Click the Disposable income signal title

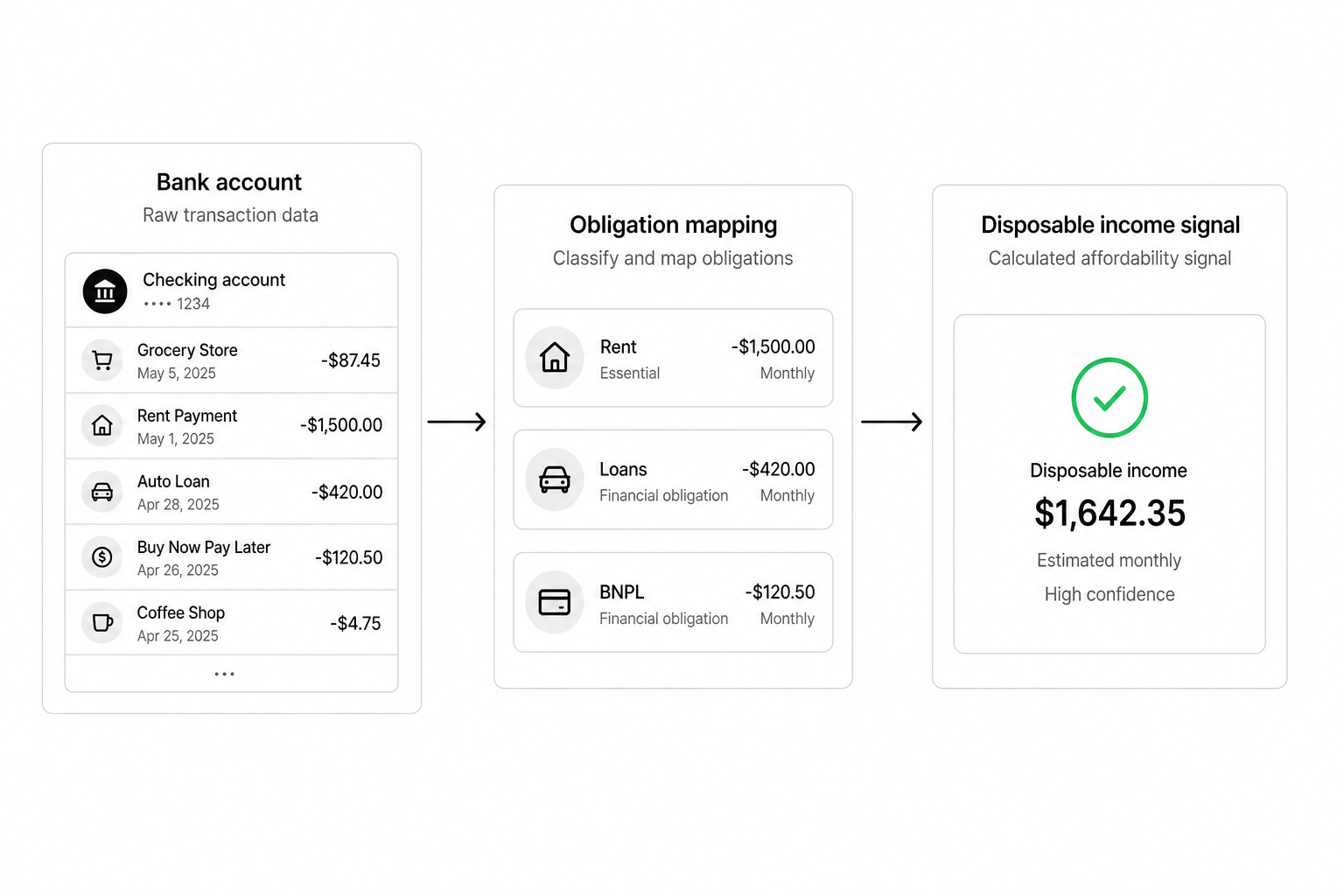(1110, 225)
